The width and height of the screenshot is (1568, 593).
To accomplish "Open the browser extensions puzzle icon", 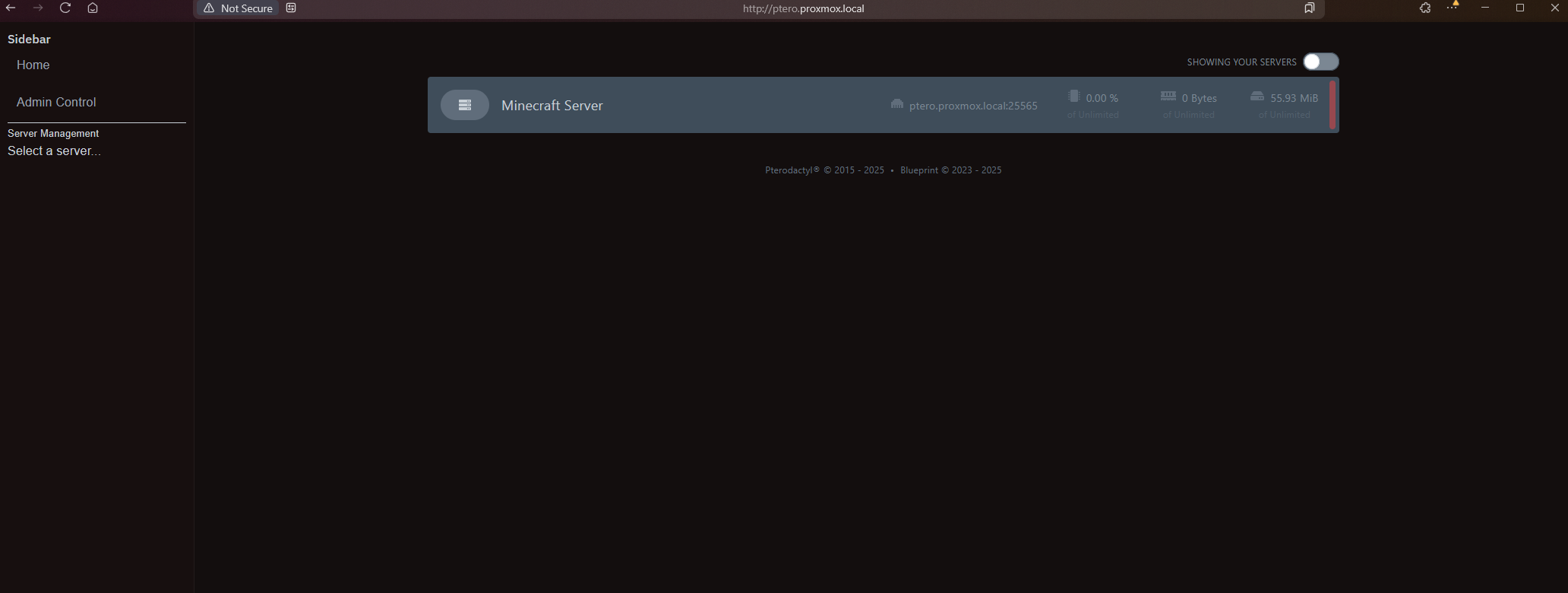I will pyautogui.click(x=1425, y=8).
